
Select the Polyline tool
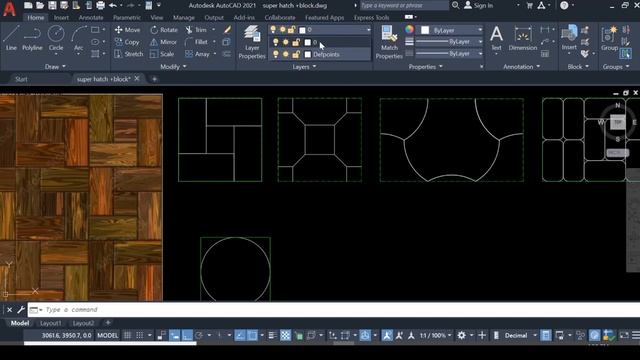pyautogui.click(x=32, y=38)
